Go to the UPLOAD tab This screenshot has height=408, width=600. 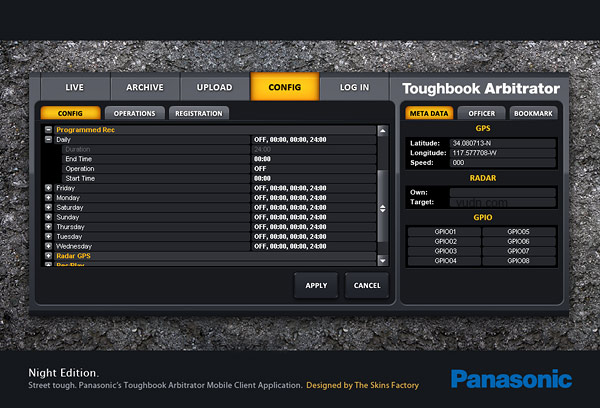(215, 87)
